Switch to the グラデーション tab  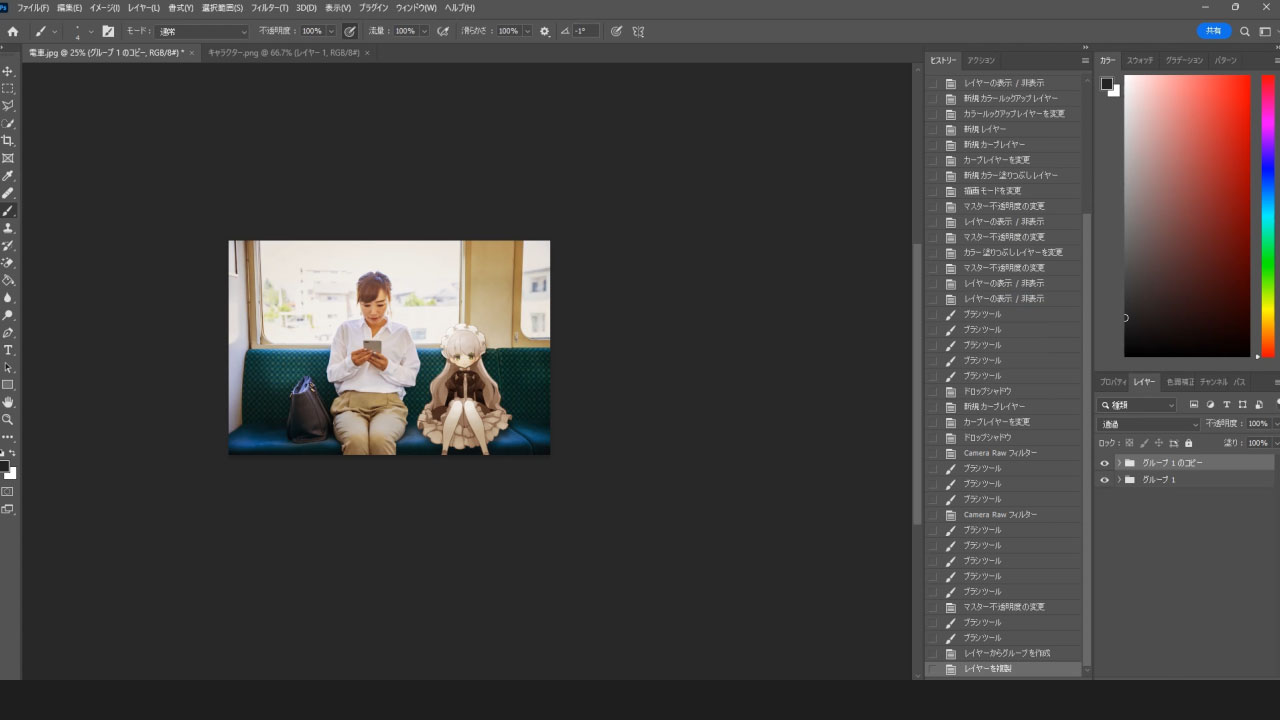pos(1184,61)
